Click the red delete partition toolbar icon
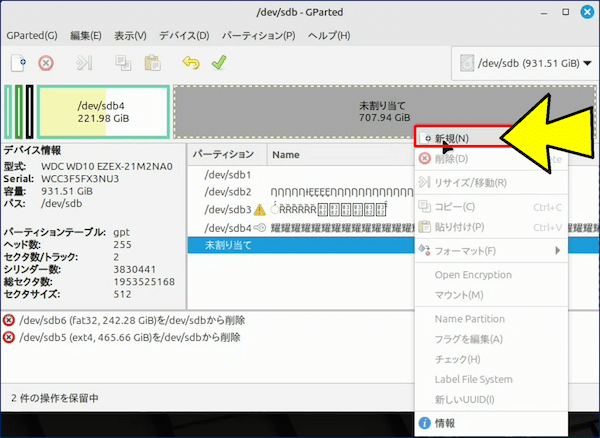Viewport: 600px width, 438px height. click(46, 62)
